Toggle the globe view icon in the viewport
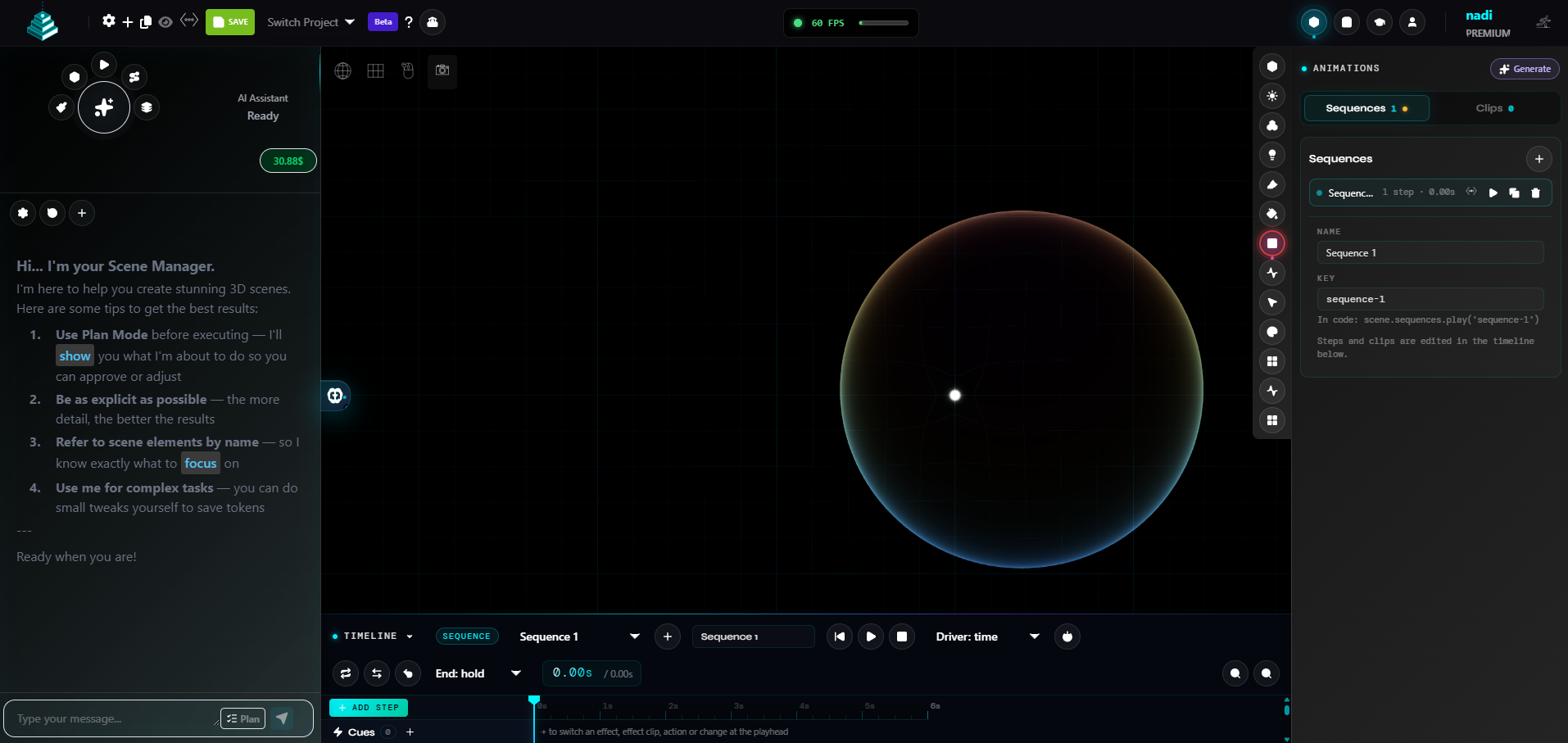1568x743 pixels. tap(343, 71)
